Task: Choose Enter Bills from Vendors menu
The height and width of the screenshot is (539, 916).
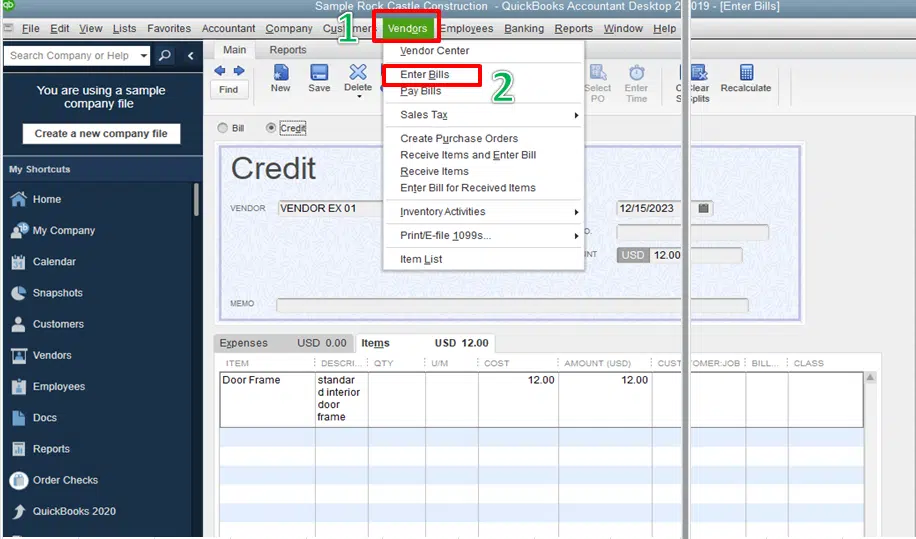Action: [425, 75]
